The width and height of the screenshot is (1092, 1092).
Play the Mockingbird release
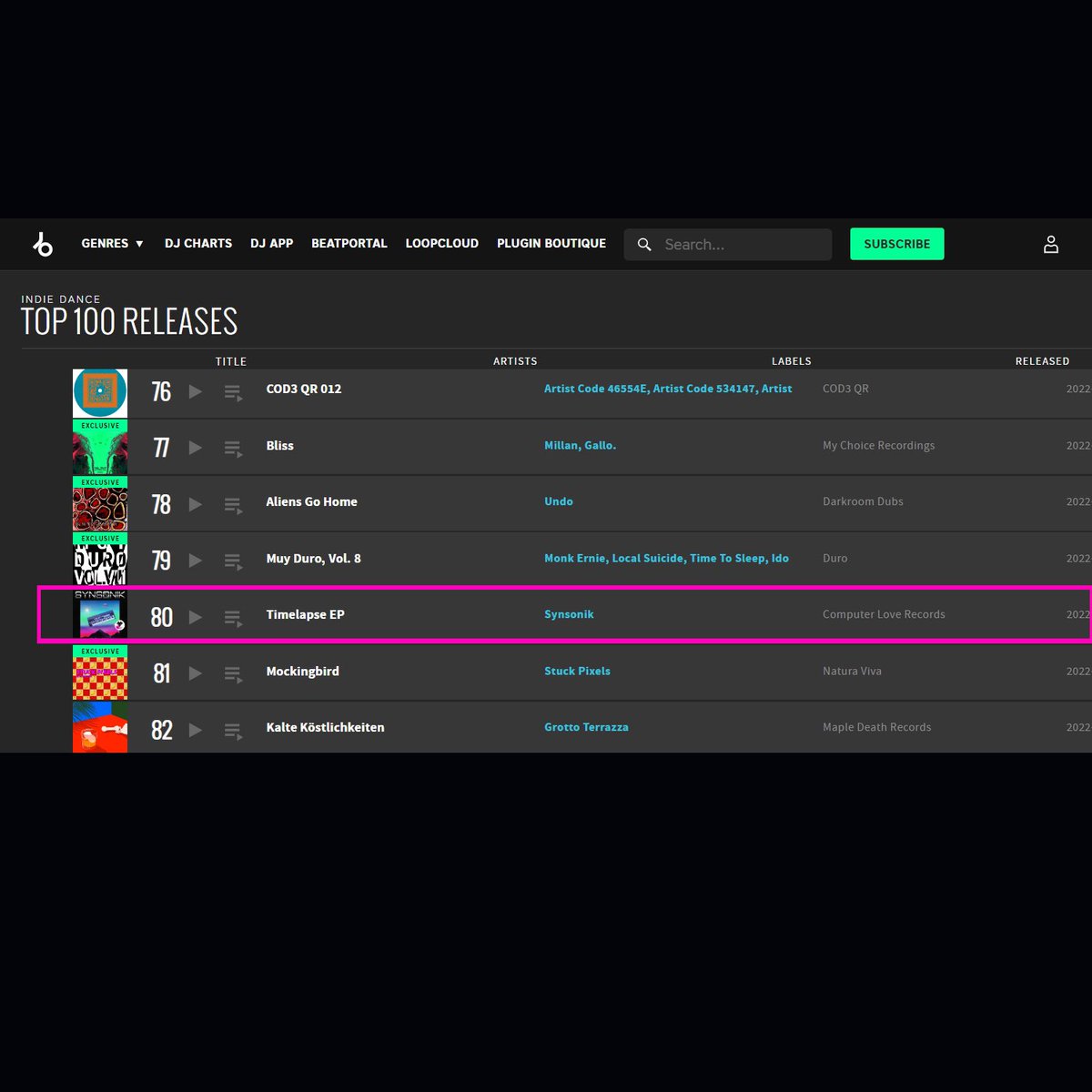[x=195, y=673]
